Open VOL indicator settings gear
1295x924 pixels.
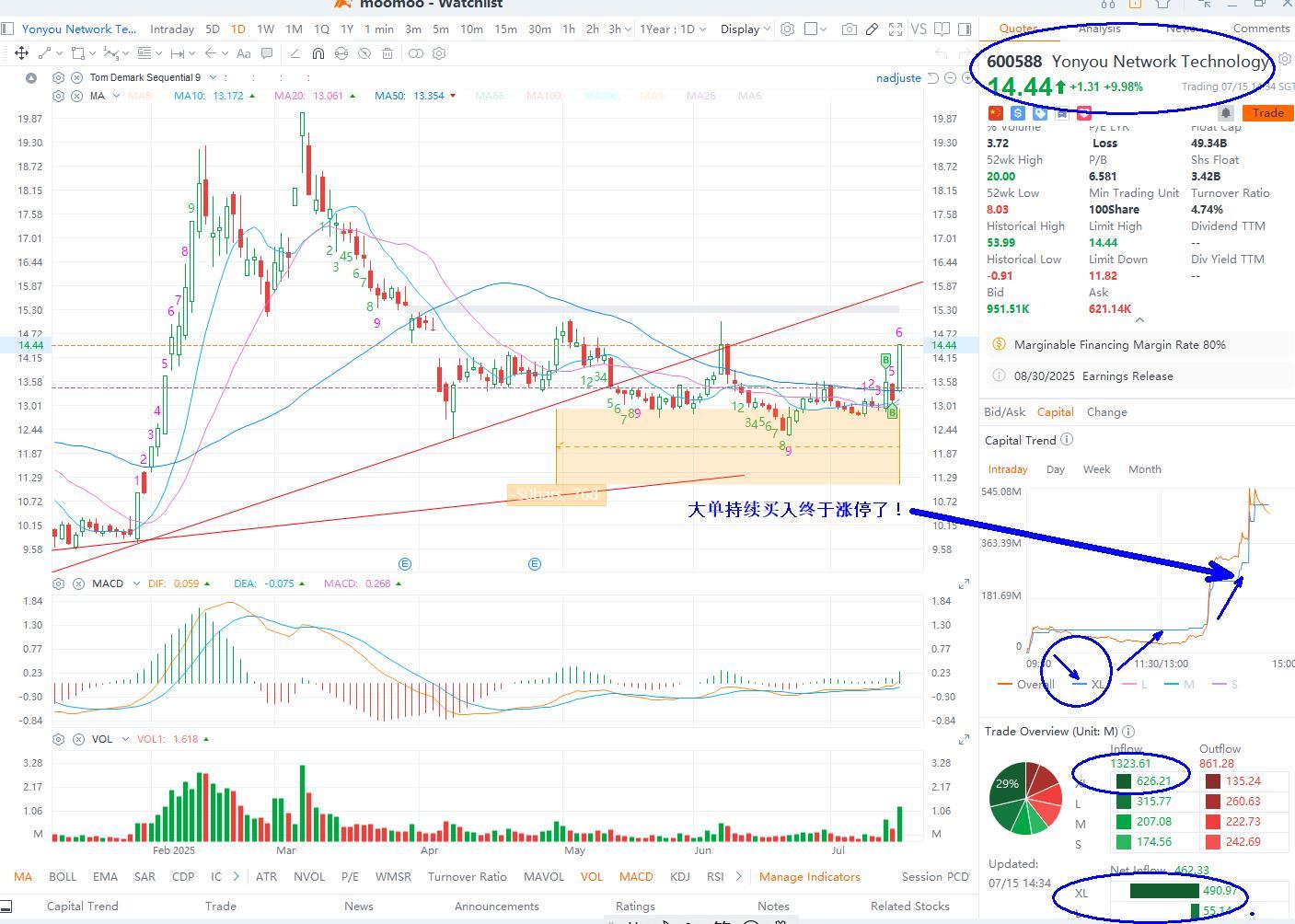[x=59, y=739]
